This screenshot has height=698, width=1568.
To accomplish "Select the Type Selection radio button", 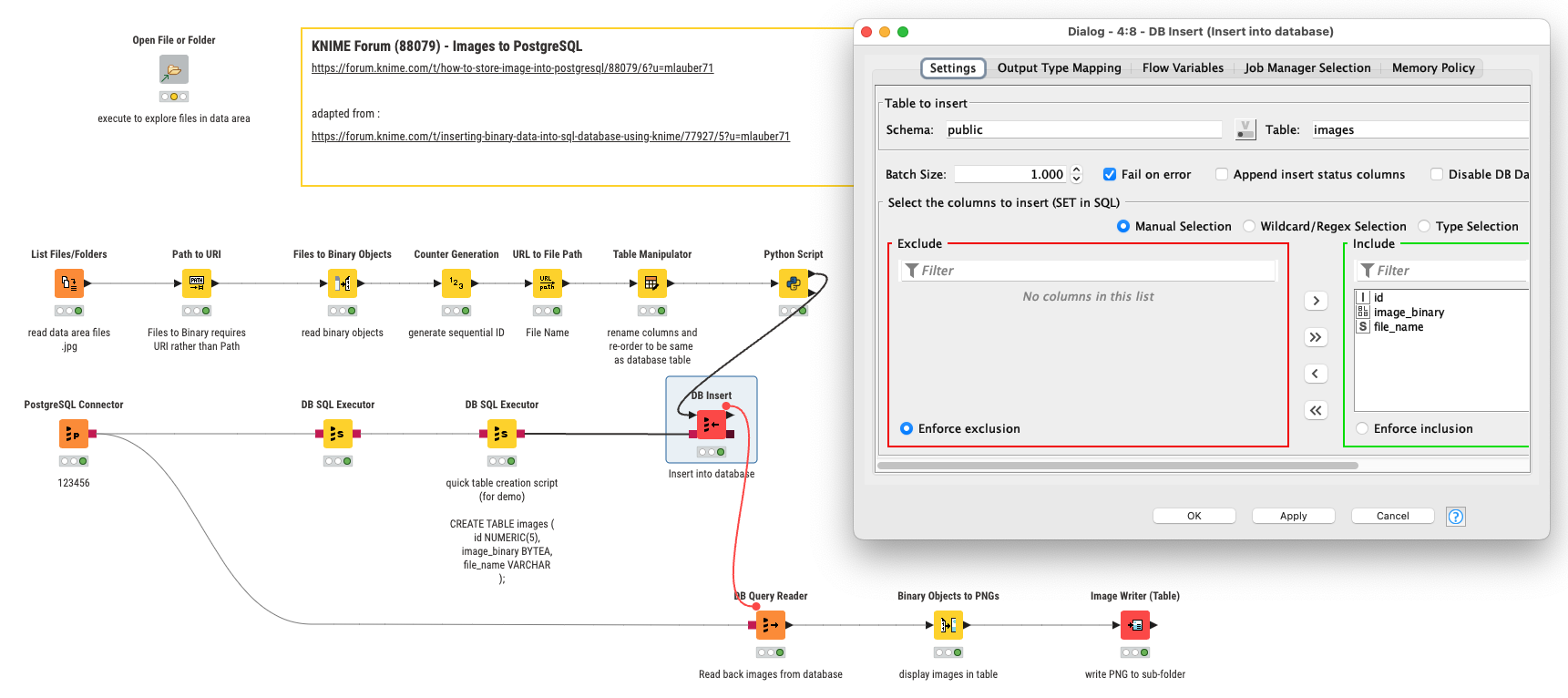I will 1424,226.
